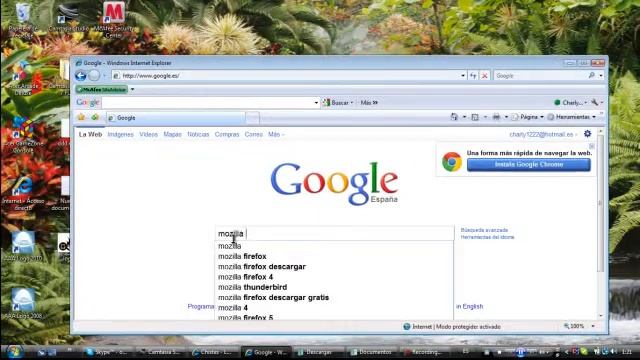Click the Chrome logo in the promo box
Screen dimensions: 640x360
tap(451, 162)
